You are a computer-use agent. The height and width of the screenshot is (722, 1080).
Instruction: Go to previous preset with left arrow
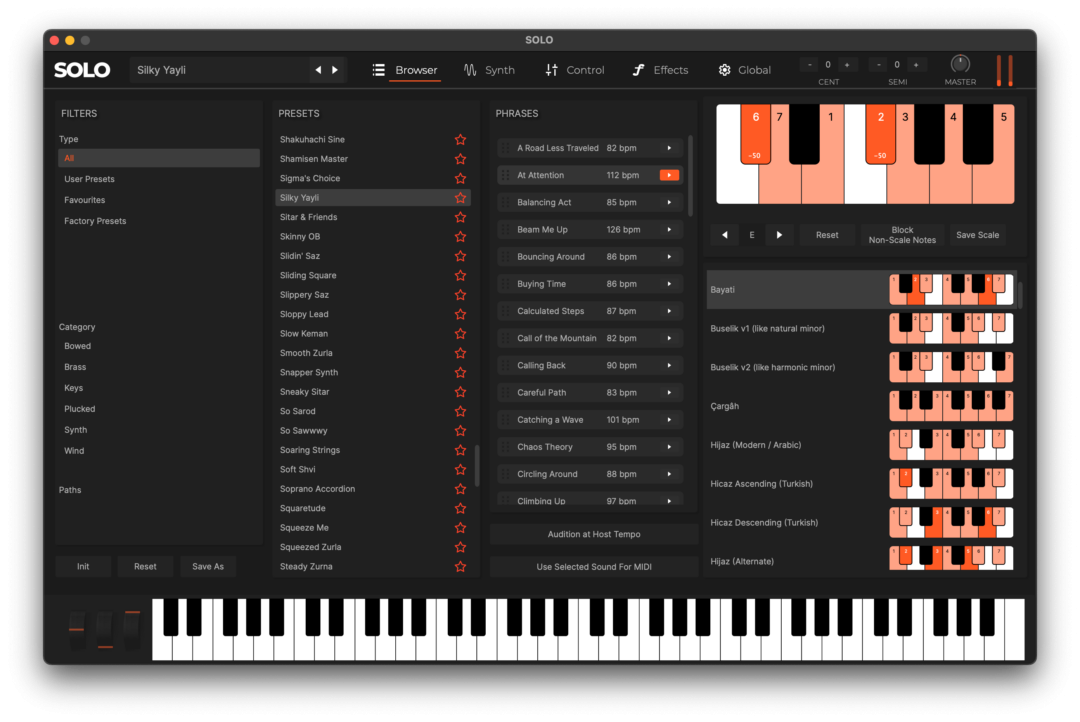click(x=318, y=70)
